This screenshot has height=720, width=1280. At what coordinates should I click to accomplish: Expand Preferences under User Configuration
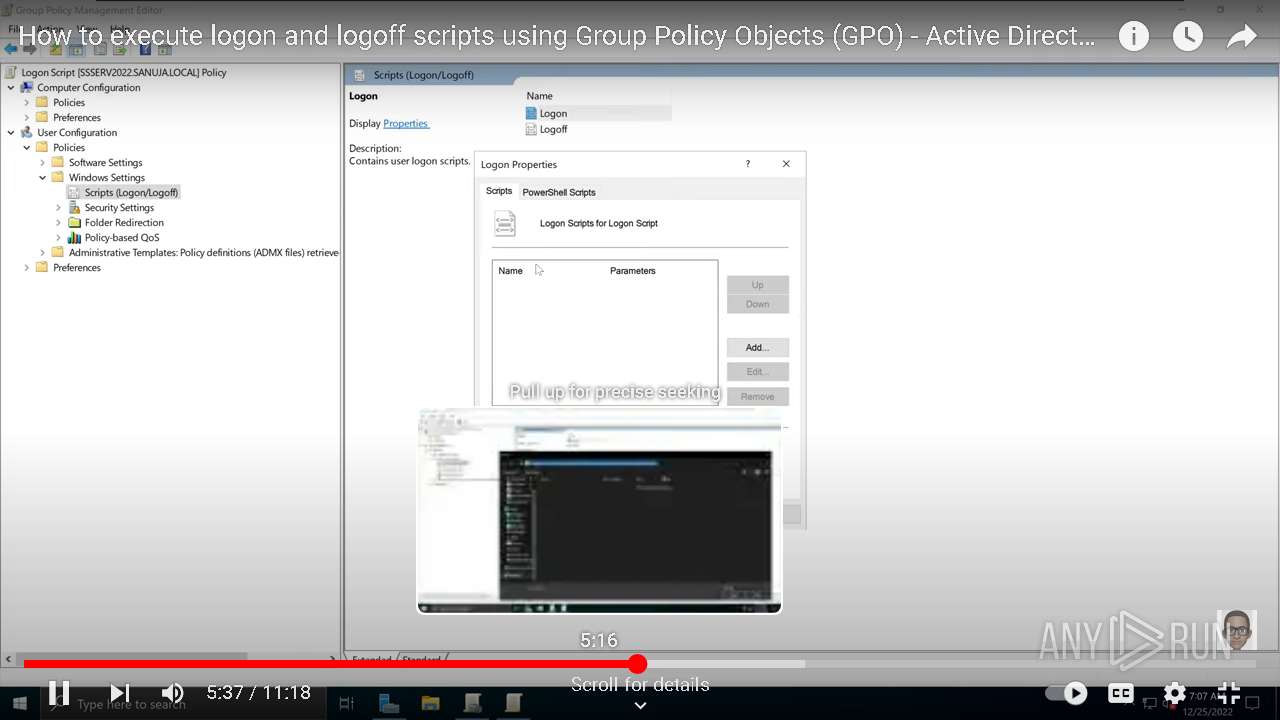[27, 267]
